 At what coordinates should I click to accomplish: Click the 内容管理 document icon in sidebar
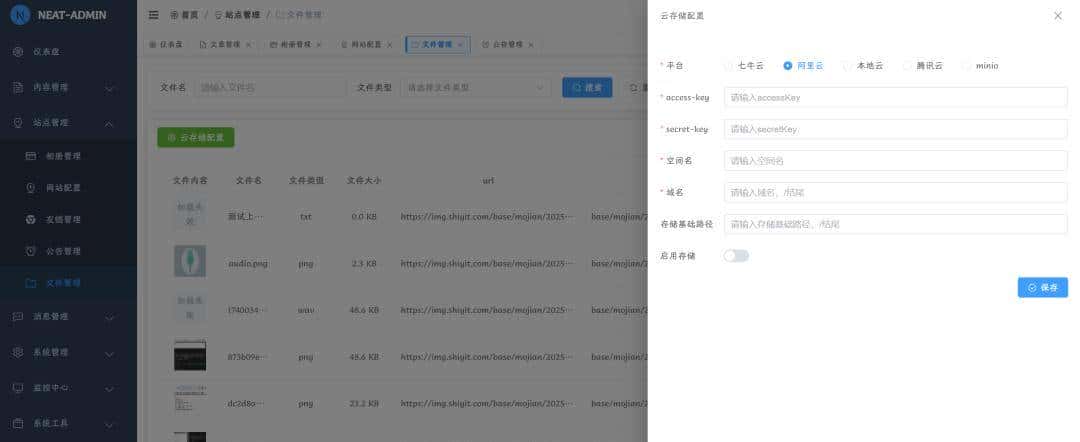tap(19, 87)
